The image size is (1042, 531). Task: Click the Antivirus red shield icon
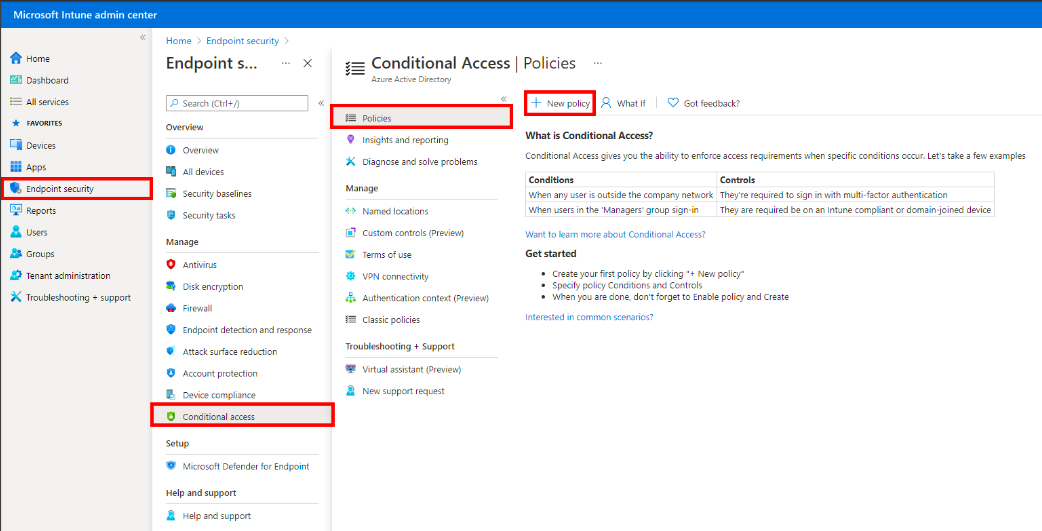(x=171, y=265)
